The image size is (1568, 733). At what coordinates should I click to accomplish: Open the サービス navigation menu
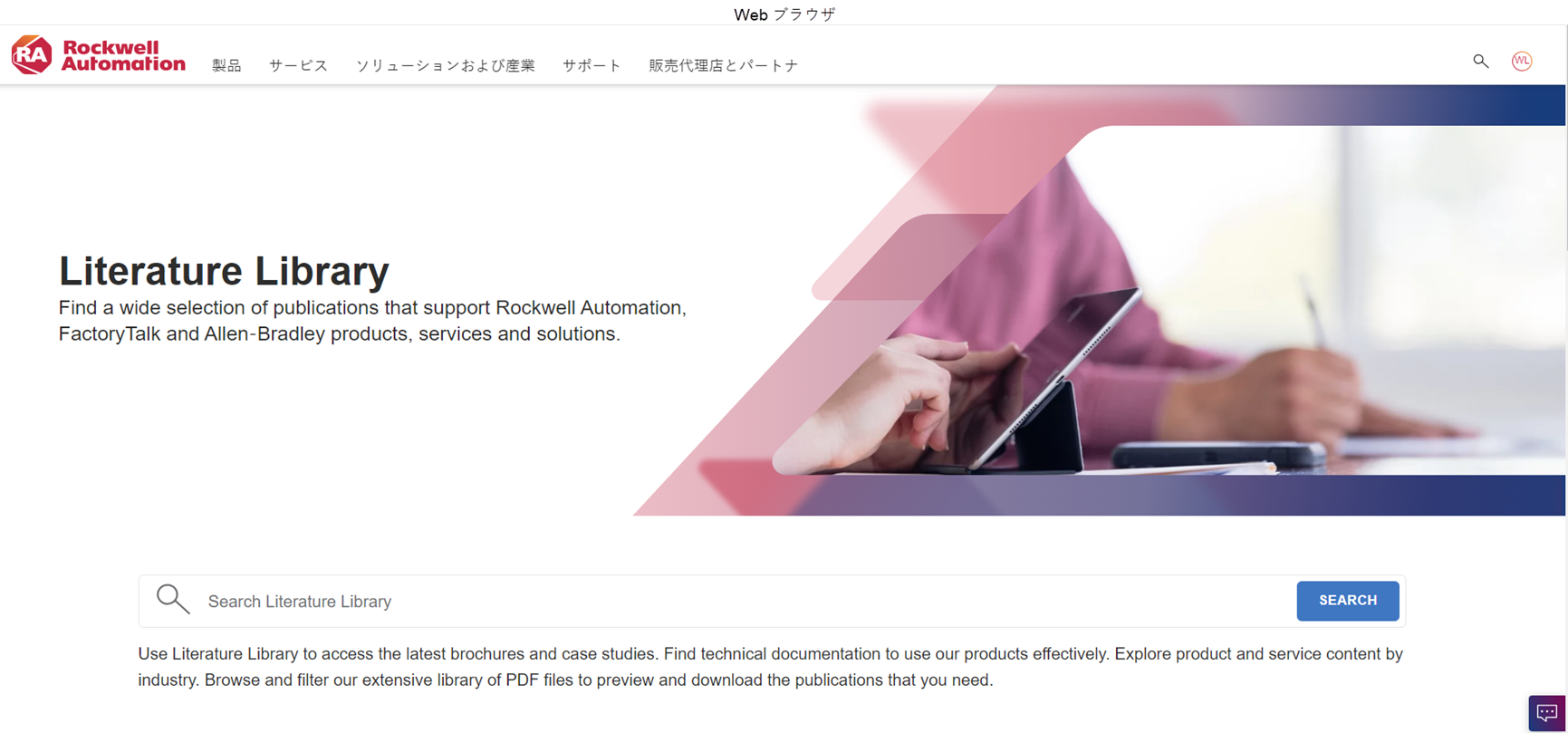[298, 65]
